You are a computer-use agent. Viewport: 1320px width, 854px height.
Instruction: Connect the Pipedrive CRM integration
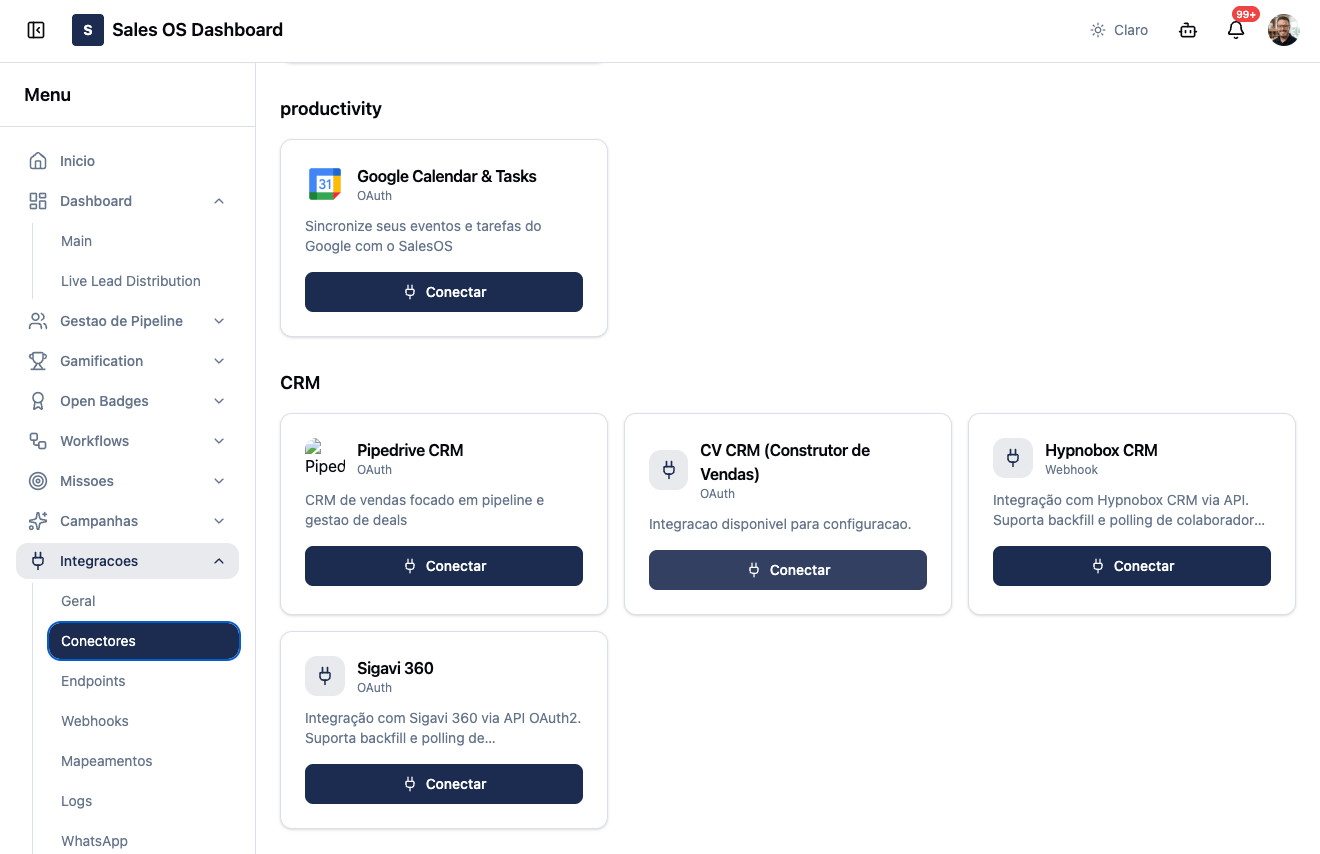coord(444,566)
